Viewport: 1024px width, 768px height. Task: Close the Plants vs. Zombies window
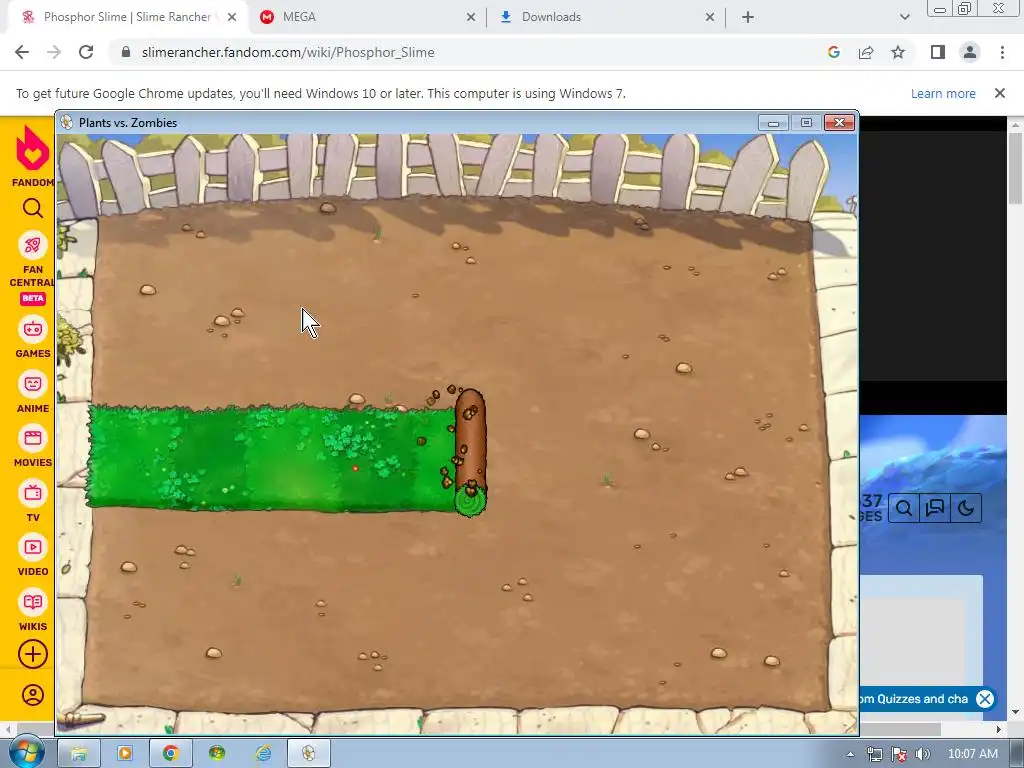[839, 122]
